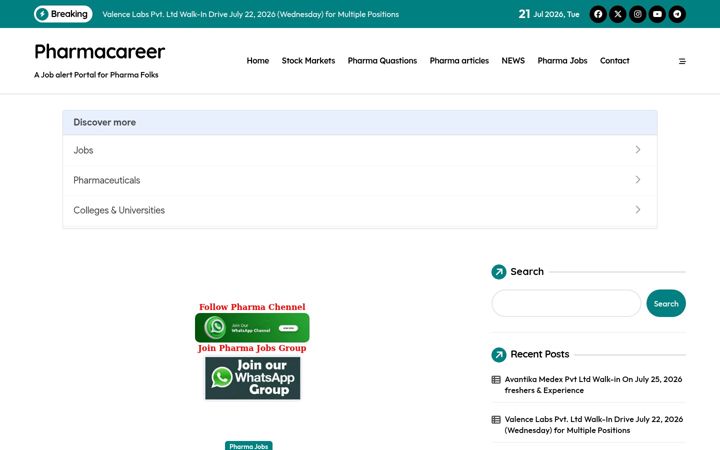The height and width of the screenshot is (450, 720).
Task: Focus the sidebar search input field
Action: click(x=566, y=303)
